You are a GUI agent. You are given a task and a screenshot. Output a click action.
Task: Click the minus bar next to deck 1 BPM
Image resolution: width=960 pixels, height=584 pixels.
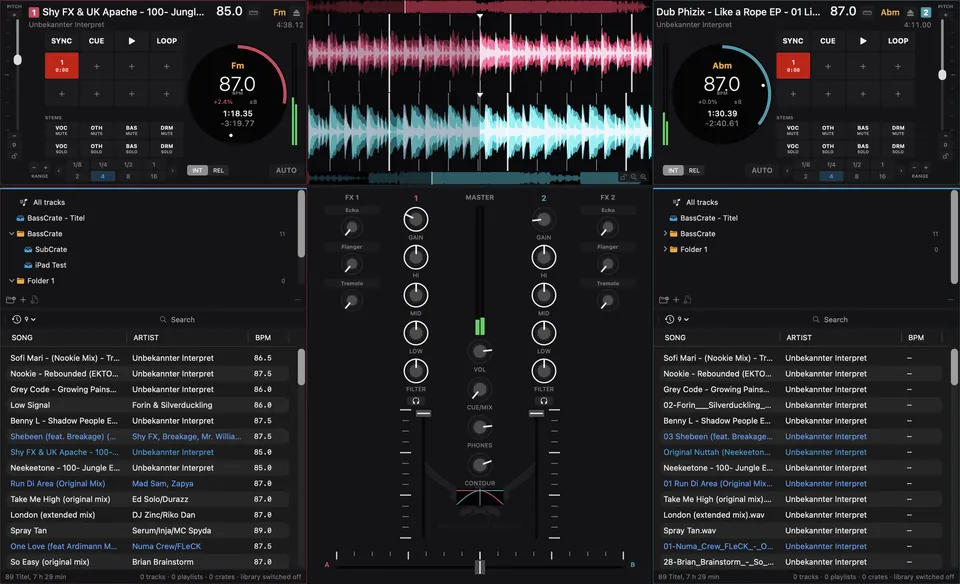[253, 12]
